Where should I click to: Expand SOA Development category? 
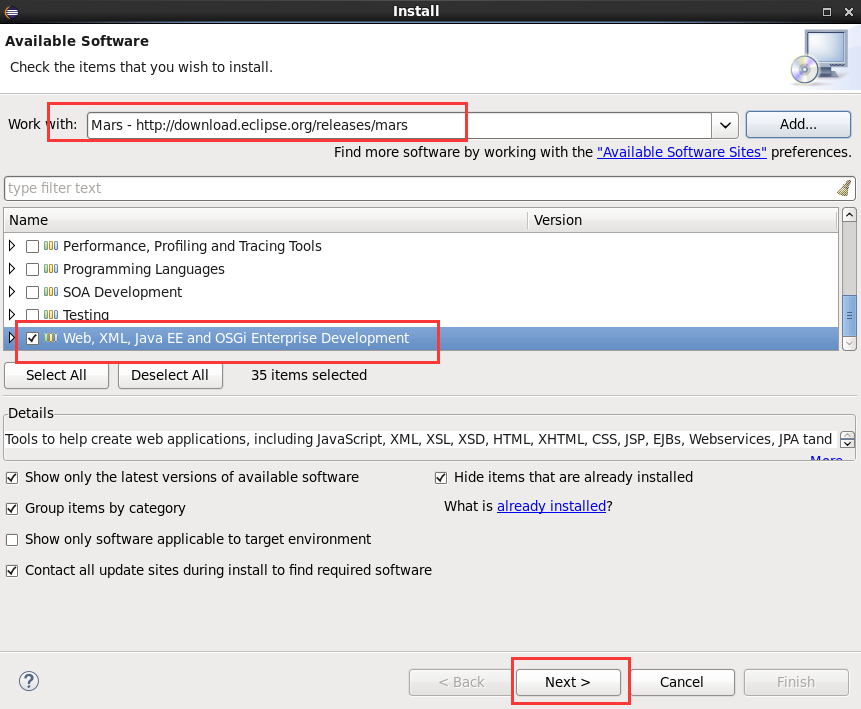12,292
